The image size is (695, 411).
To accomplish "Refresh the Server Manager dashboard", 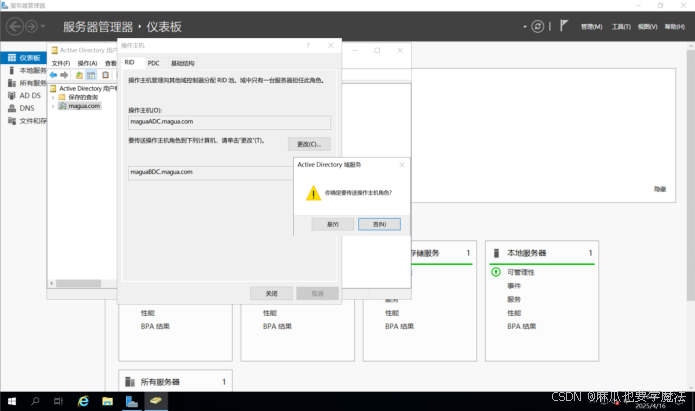I will [x=537, y=27].
